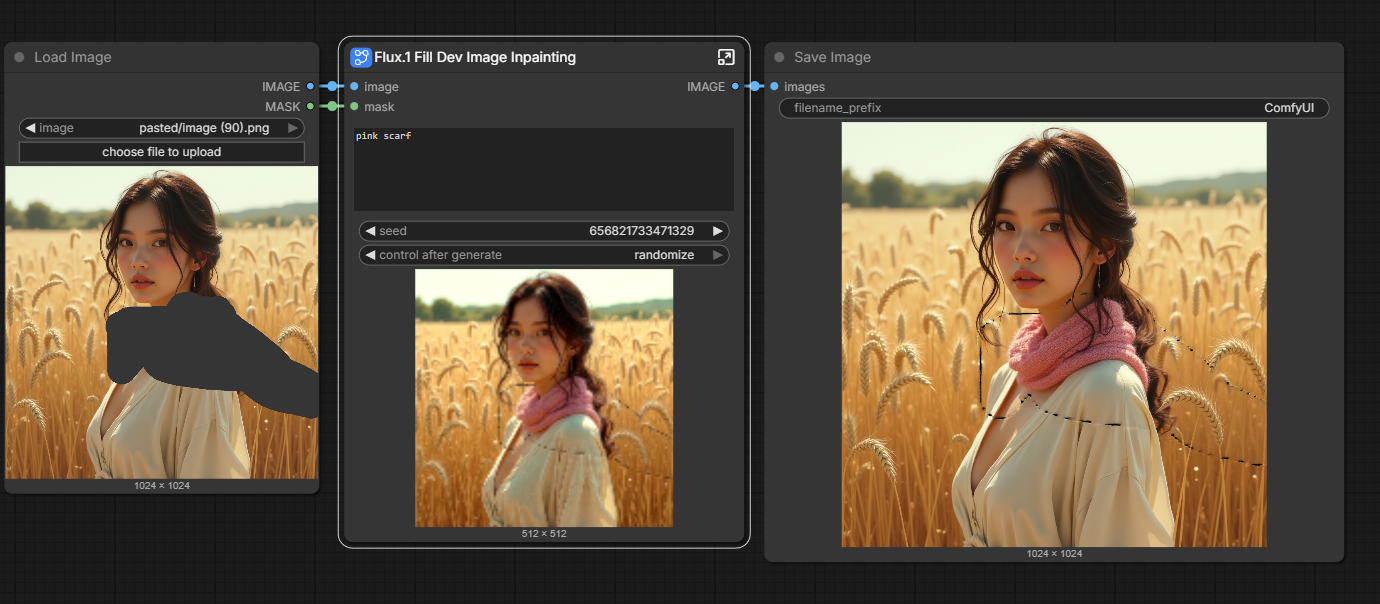Viewport: 1380px width, 604px height.
Task: Click the 512 × 512 size label
Action: pyautogui.click(x=544, y=534)
